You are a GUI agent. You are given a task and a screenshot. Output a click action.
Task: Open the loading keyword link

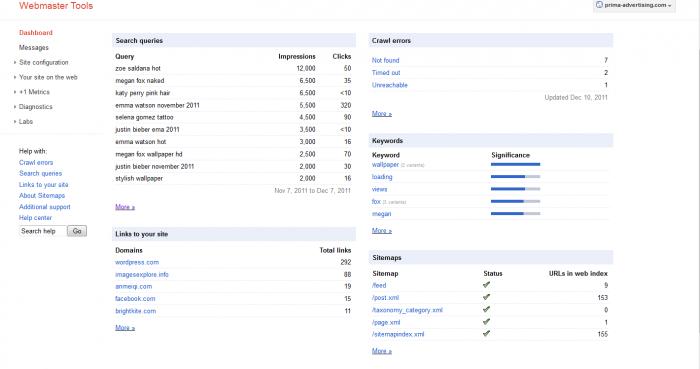coord(382,177)
